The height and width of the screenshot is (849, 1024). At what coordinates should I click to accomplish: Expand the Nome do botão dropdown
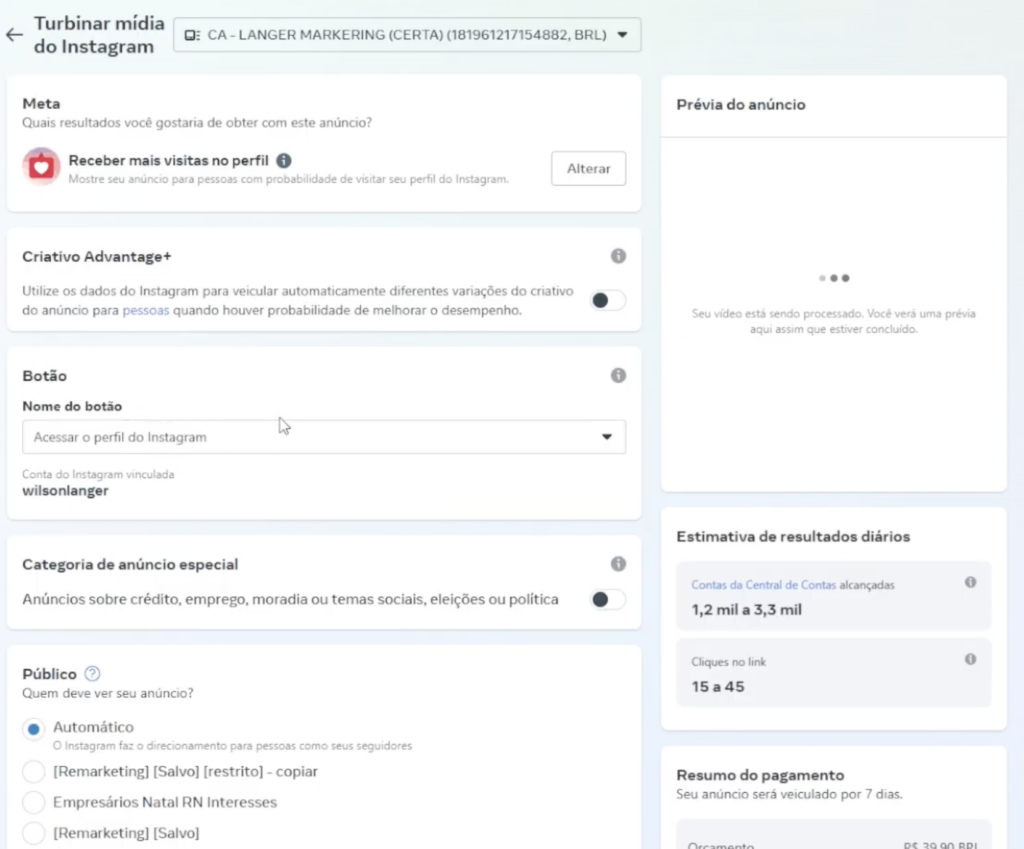[x=324, y=437]
